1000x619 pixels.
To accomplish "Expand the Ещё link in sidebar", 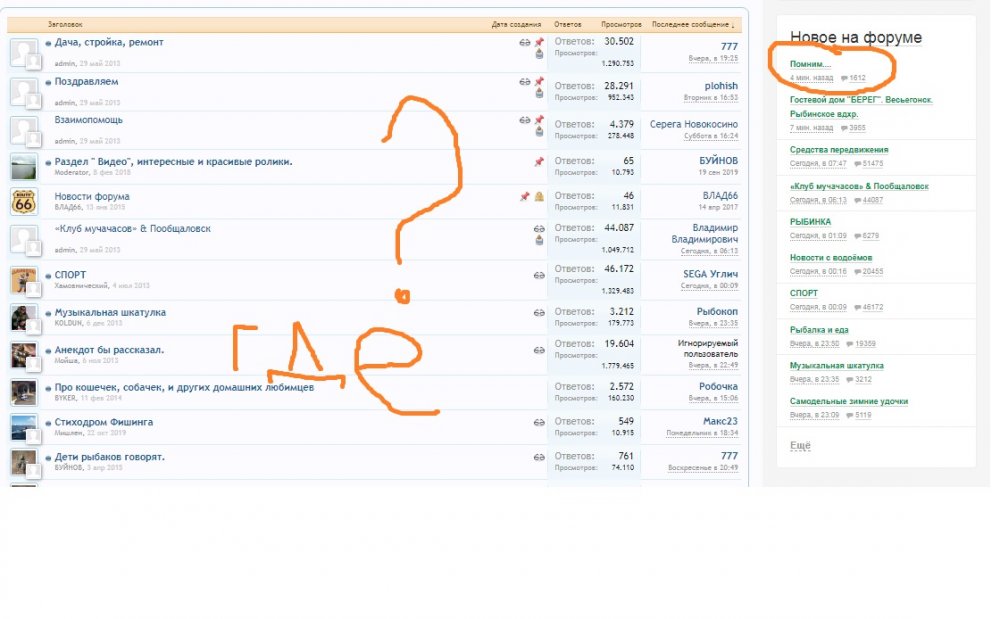I will coord(800,445).
